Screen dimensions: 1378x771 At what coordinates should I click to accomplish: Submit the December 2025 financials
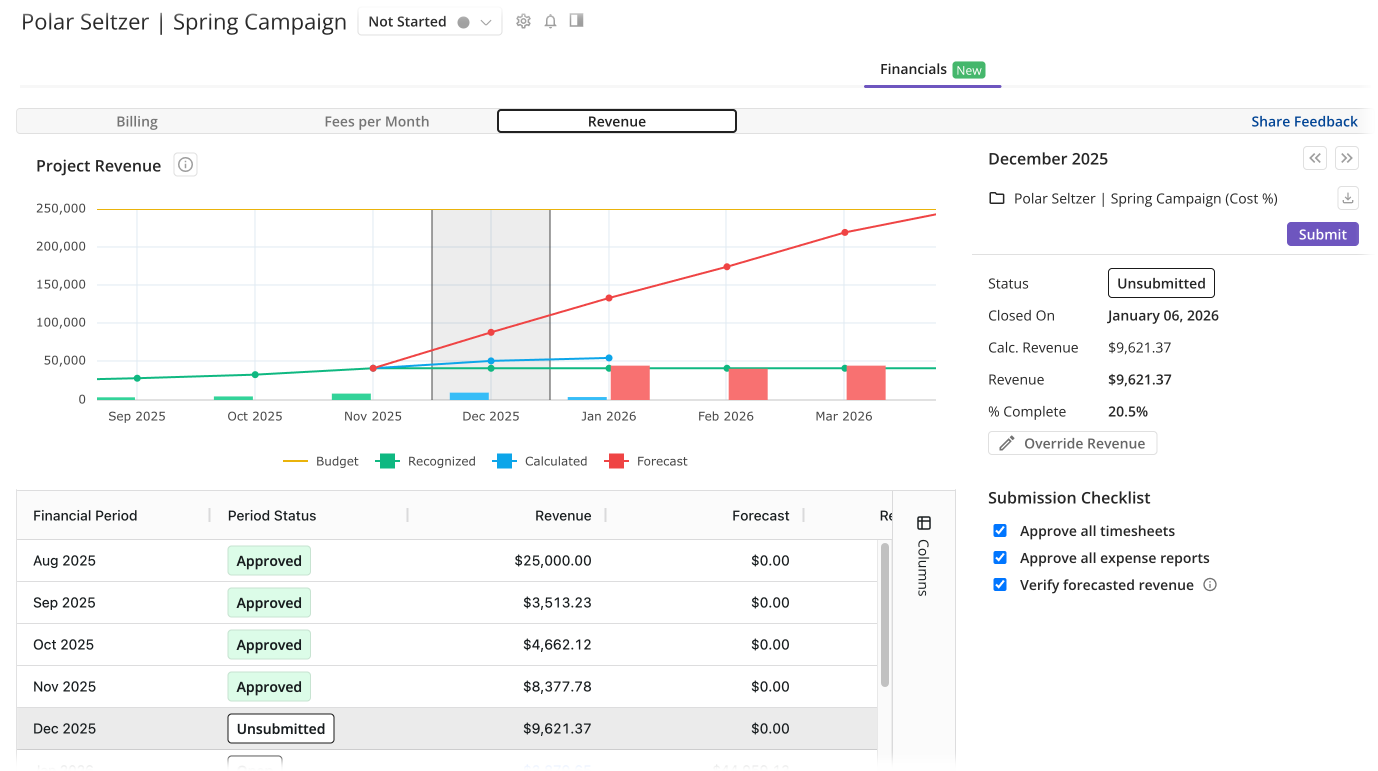[x=1322, y=233]
